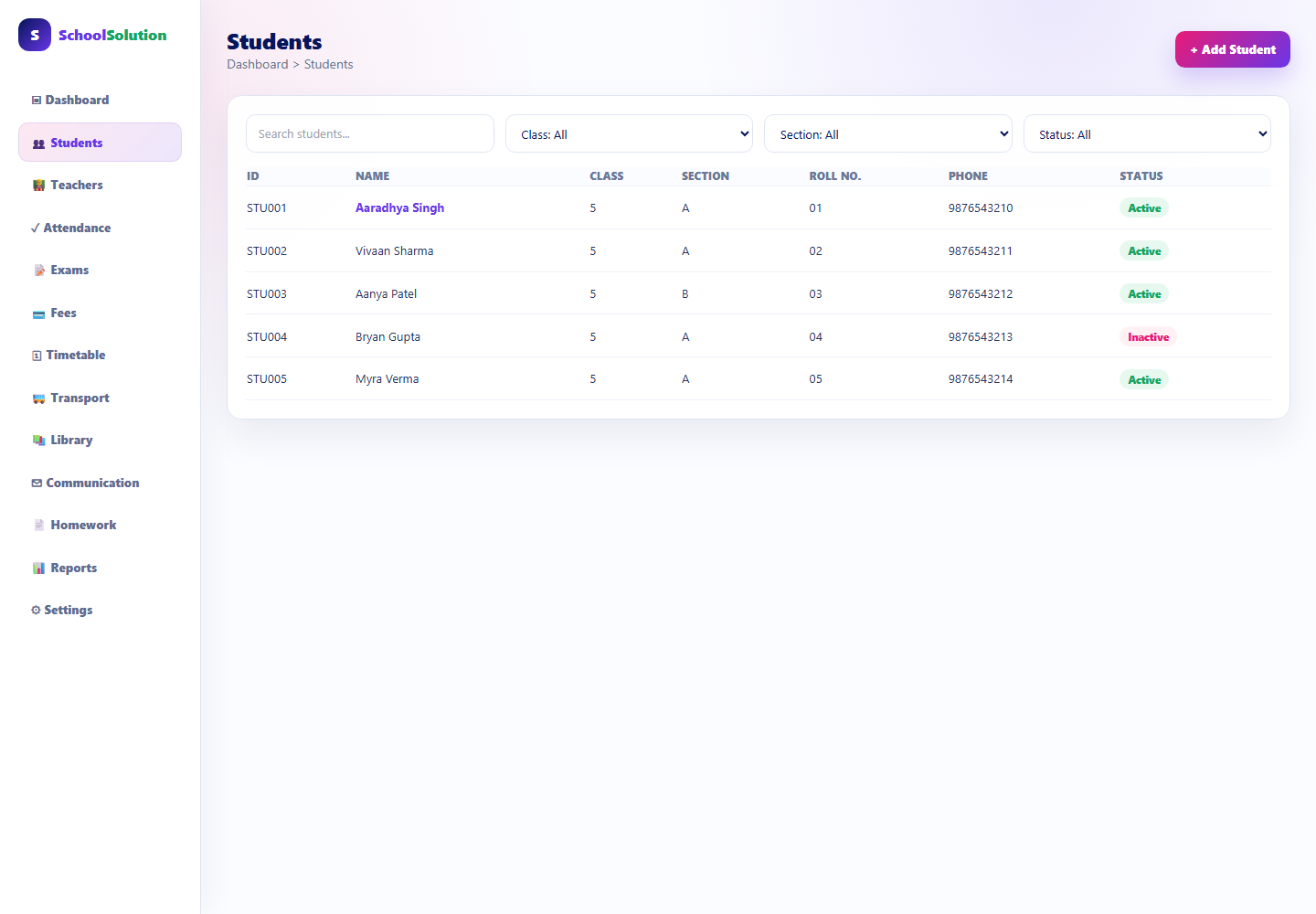The height and width of the screenshot is (914, 1316).
Task: Click the Attendance checkmark icon
Action: coord(36,228)
